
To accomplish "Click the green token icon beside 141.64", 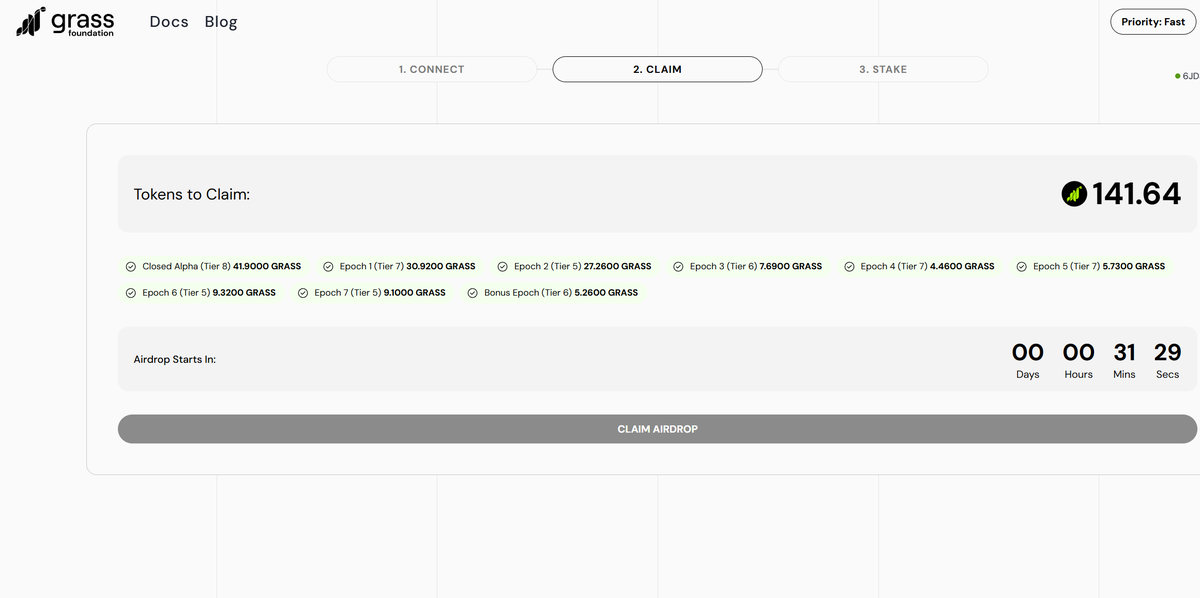I will click(x=1074, y=194).
